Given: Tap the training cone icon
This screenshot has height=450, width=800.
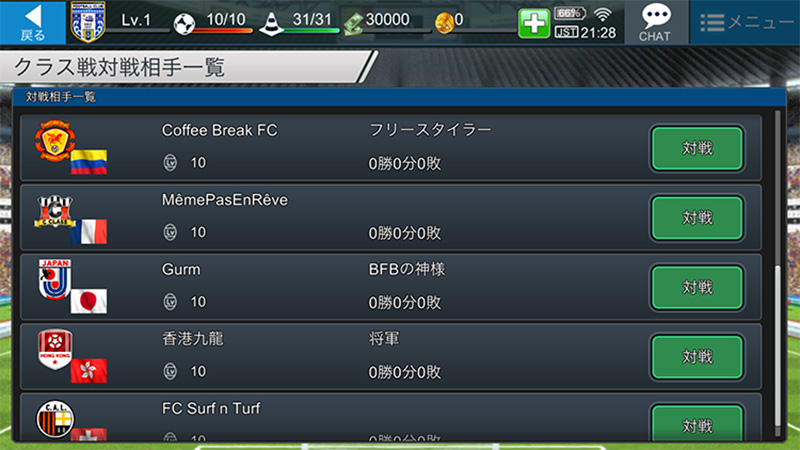Looking at the screenshot, I should 271,23.
